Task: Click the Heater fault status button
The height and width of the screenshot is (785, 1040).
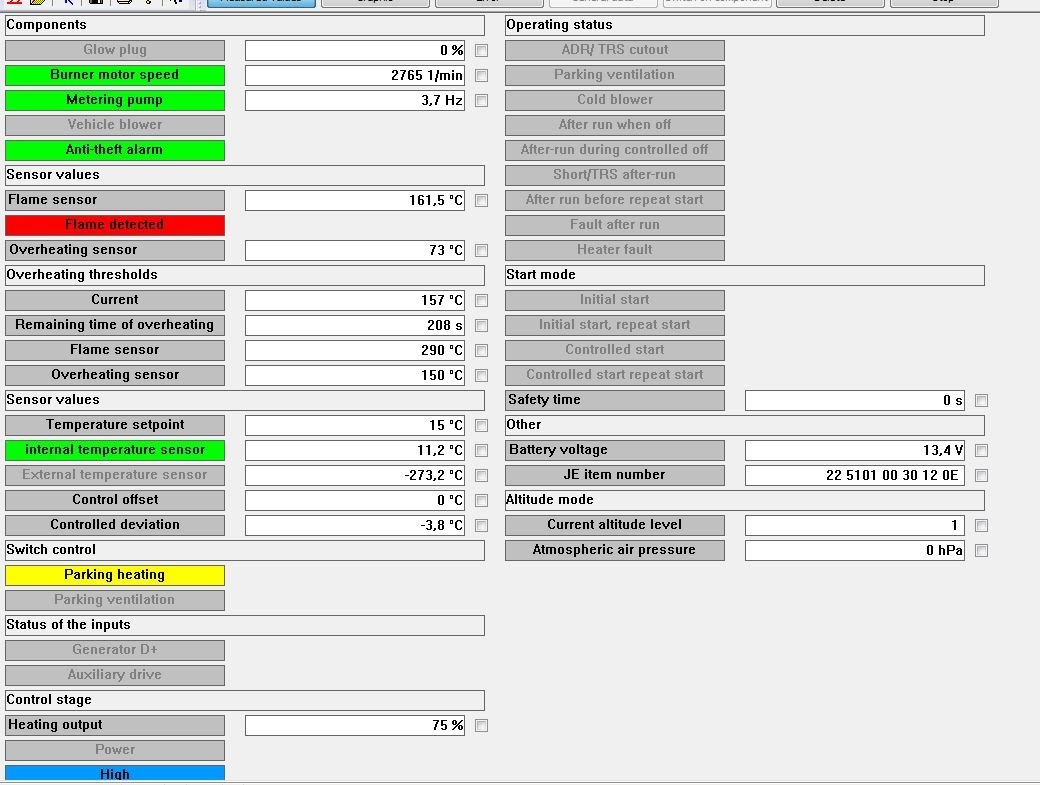Action: [614, 250]
